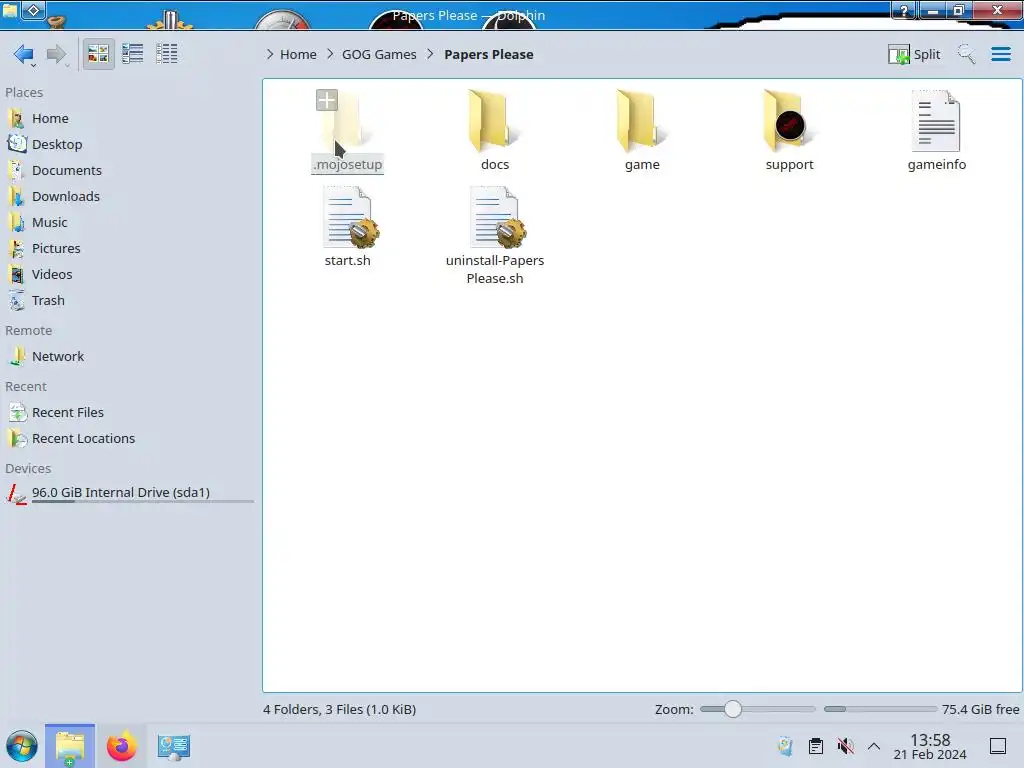Open the search magnifier tool
The image size is (1024, 768).
(967, 54)
